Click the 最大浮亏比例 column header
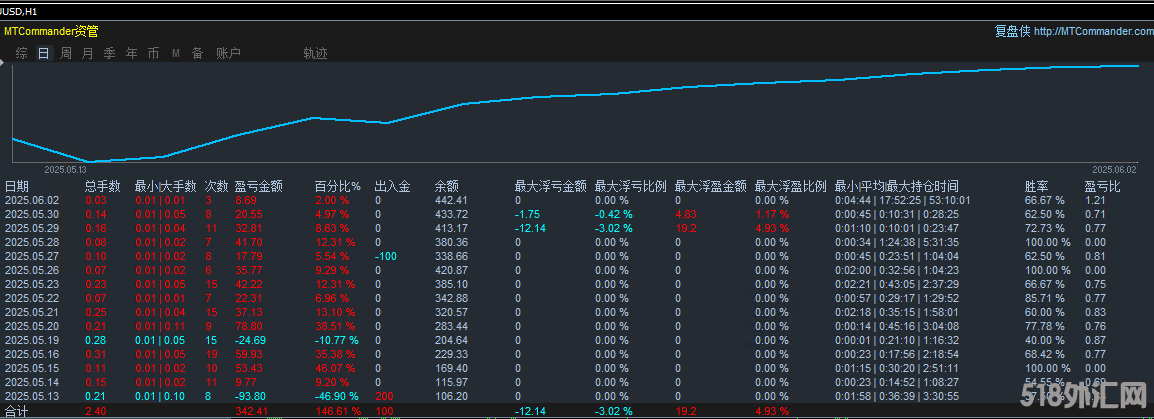Image resolution: width=1154 pixels, height=419 pixels. [631, 186]
